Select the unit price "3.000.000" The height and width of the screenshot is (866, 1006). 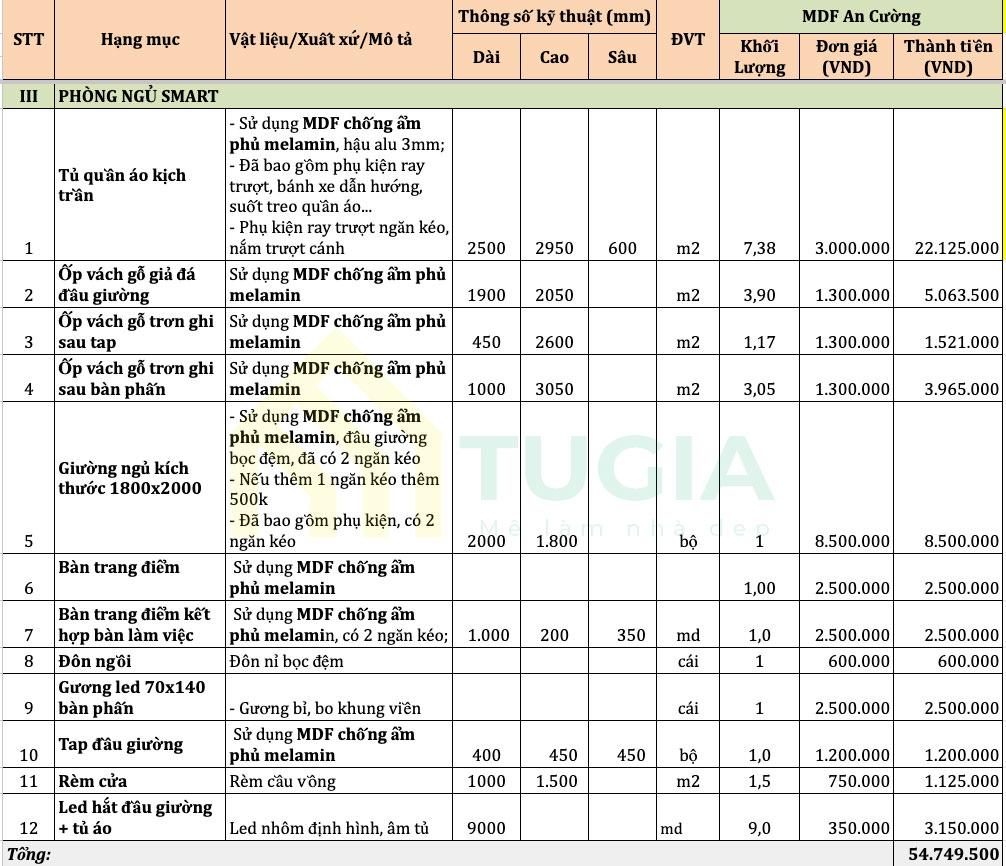[852, 248]
